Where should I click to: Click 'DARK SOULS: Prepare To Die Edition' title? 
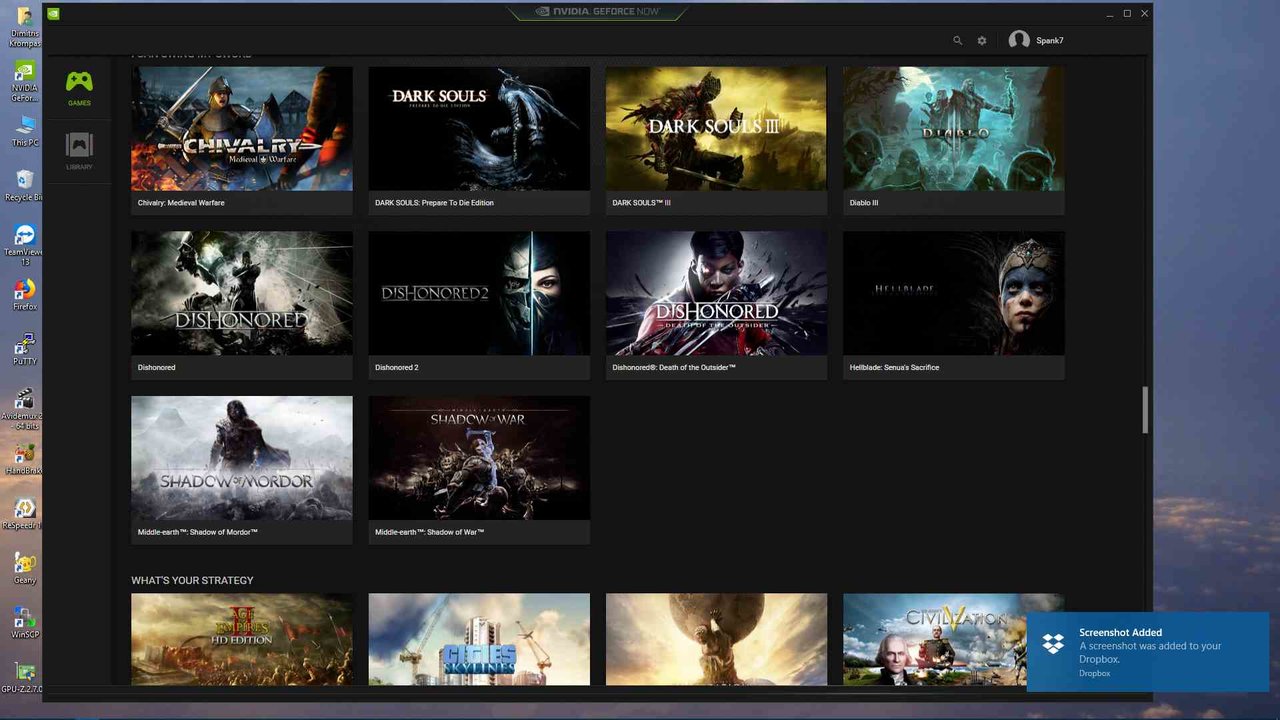(x=434, y=203)
